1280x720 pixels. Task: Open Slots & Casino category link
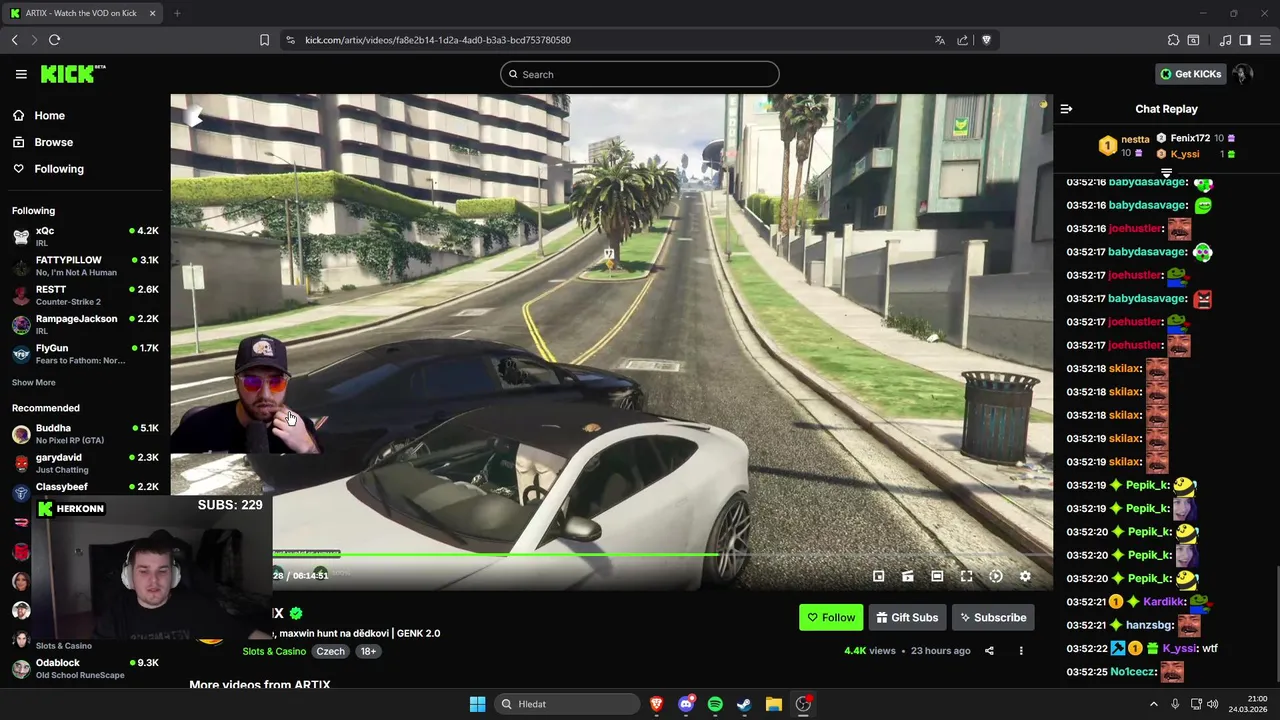pos(274,651)
